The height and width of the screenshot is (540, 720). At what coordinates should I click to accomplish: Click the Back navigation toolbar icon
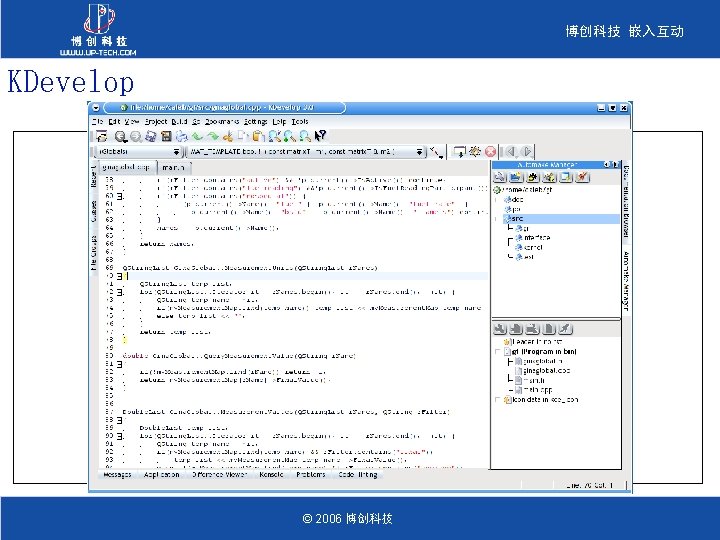[120, 136]
